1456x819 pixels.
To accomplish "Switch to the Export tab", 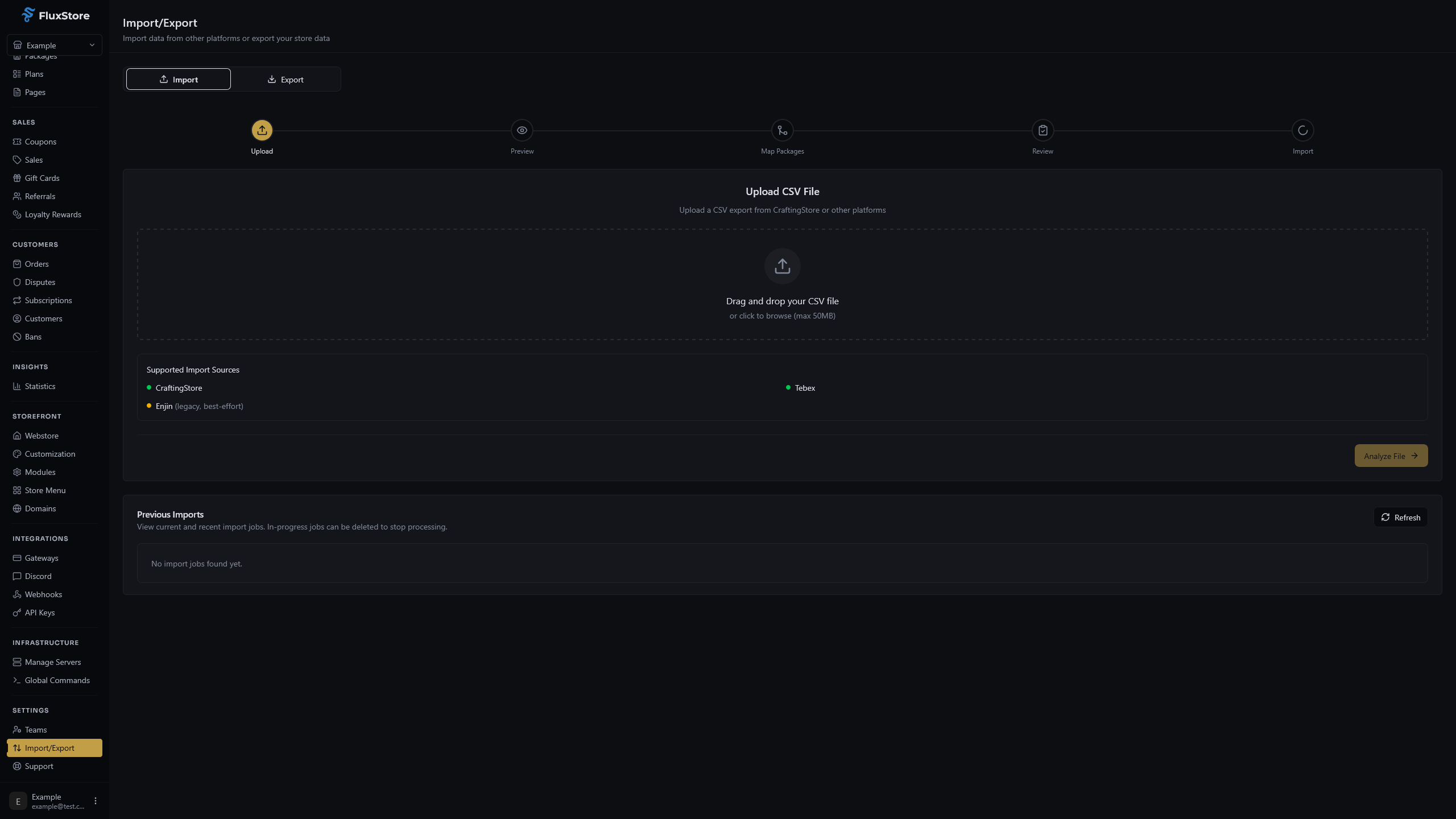I will (x=286, y=79).
